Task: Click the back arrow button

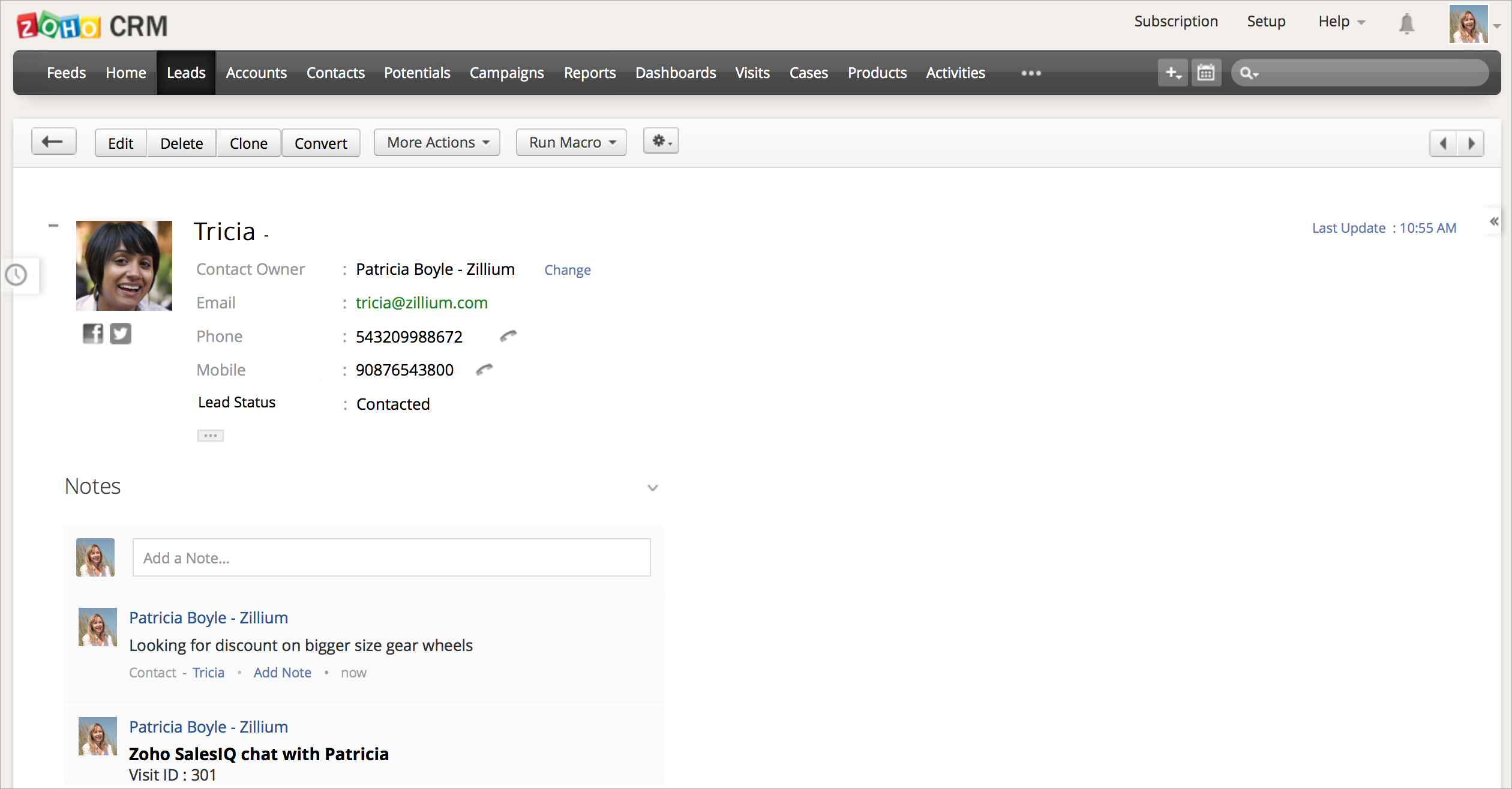Action: (53, 142)
